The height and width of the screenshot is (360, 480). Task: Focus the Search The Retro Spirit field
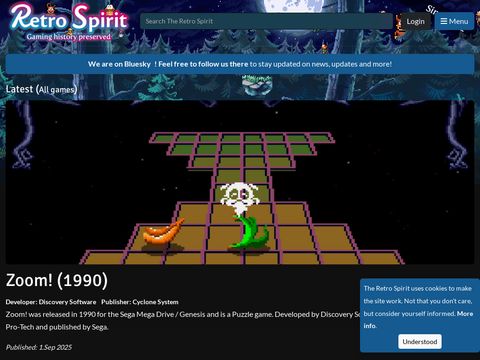pyautogui.click(x=266, y=21)
